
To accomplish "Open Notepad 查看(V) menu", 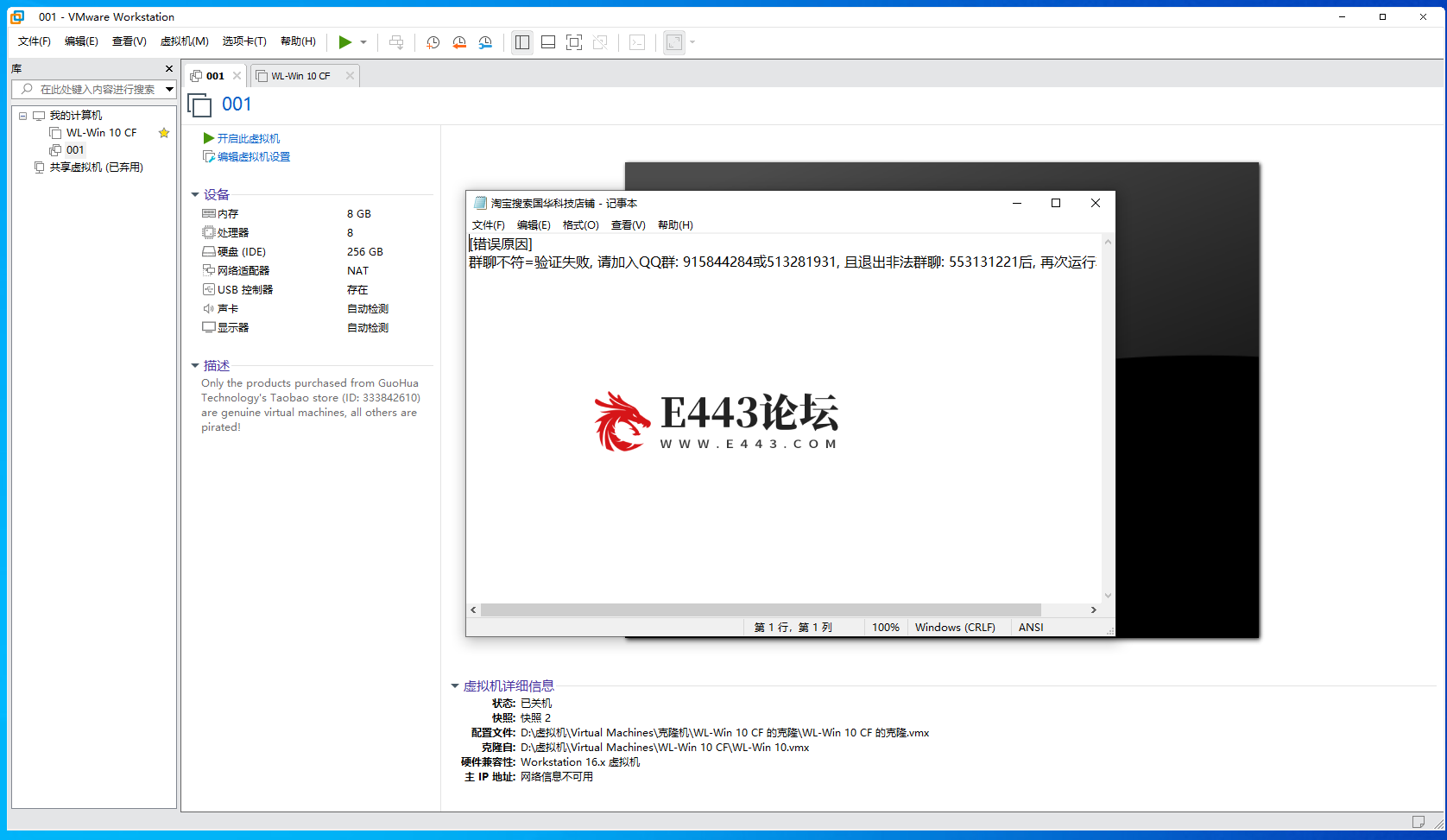I will click(x=629, y=225).
